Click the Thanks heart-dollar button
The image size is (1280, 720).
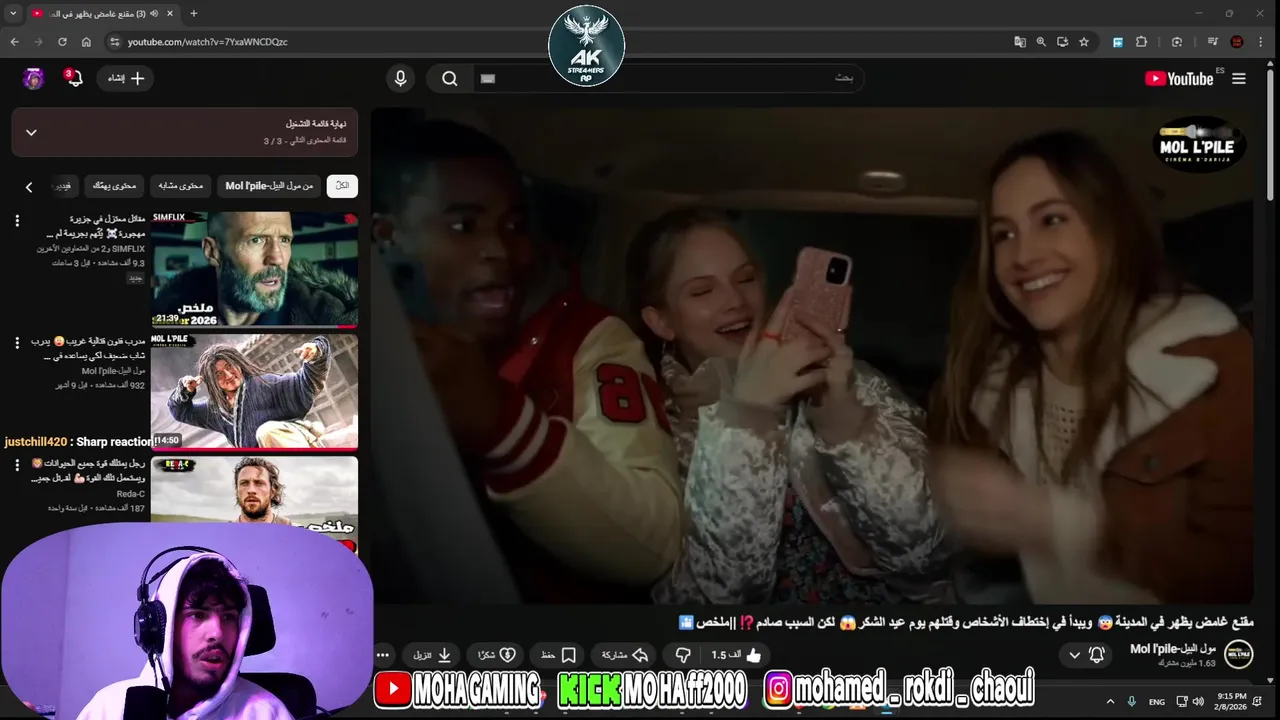click(x=496, y=655)
